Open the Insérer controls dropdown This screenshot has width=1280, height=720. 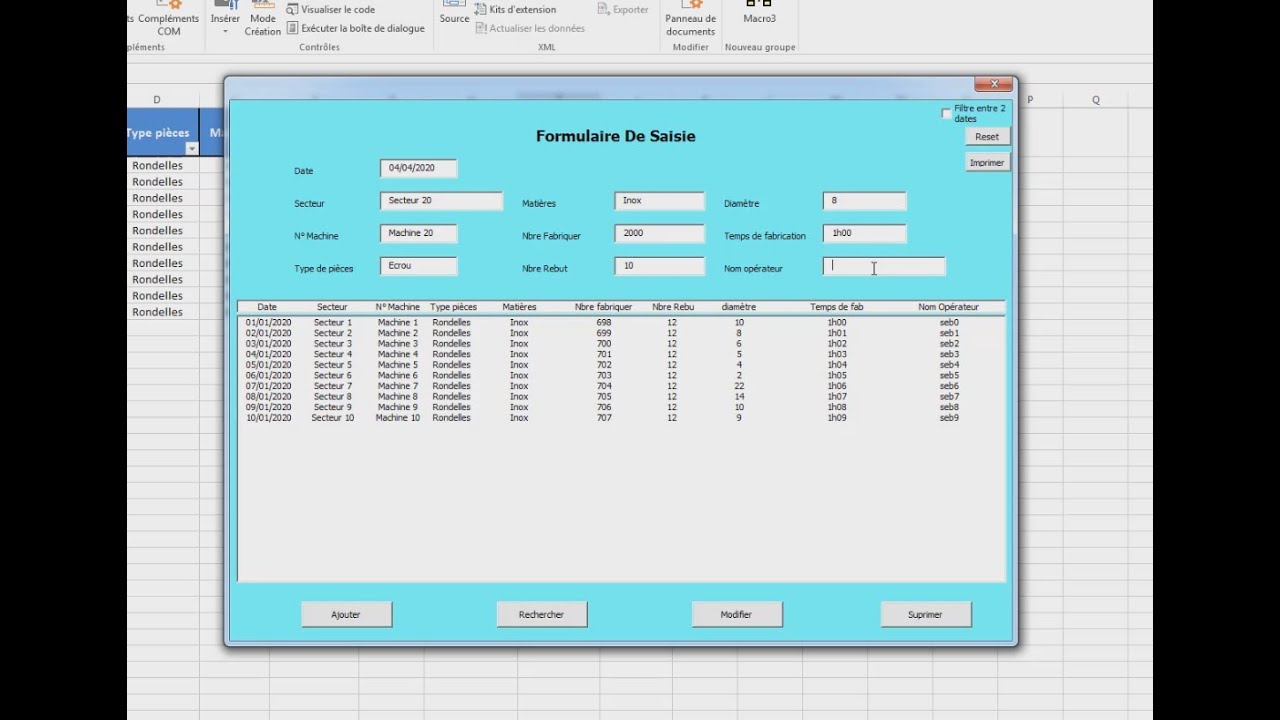[x=225, y=19]
